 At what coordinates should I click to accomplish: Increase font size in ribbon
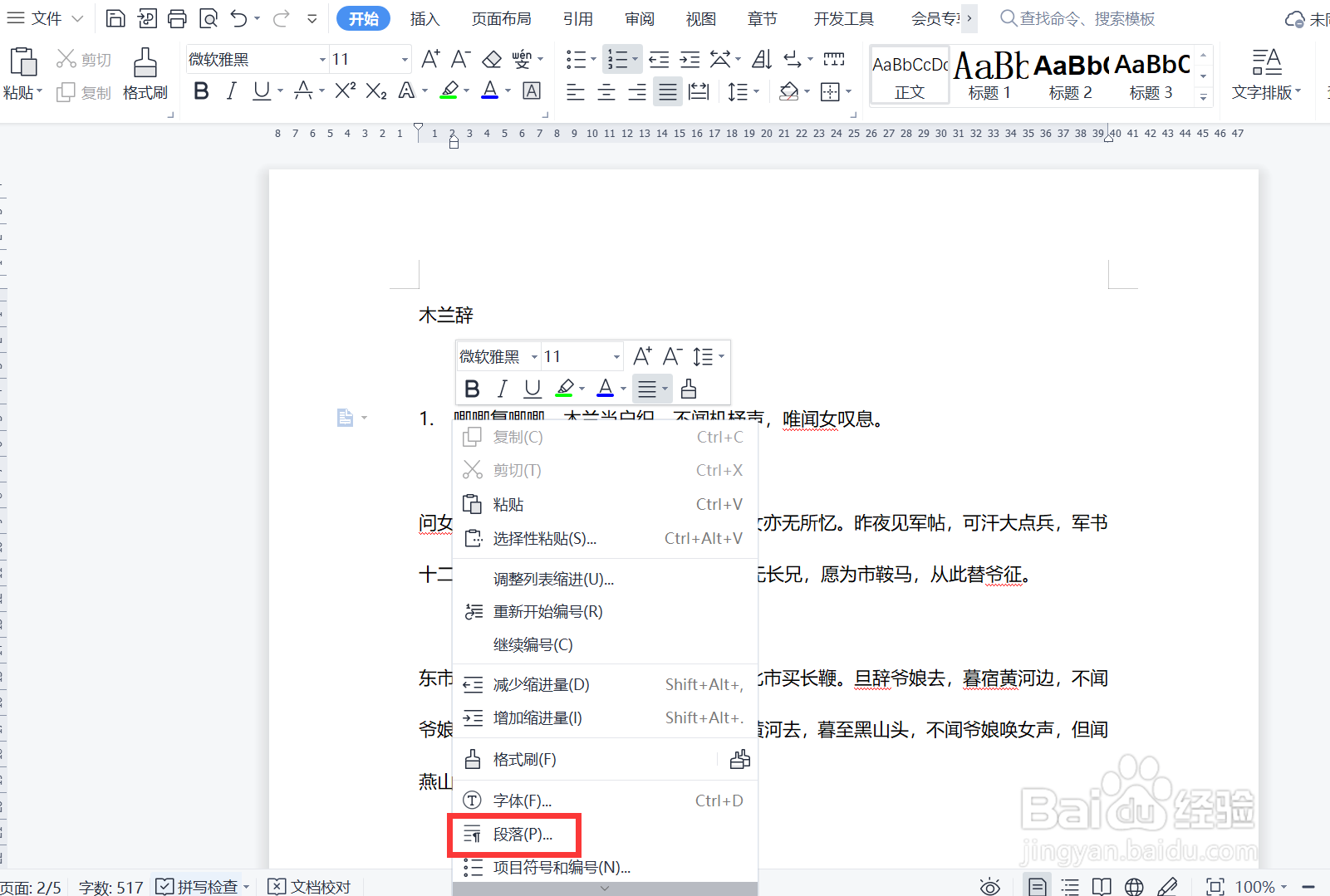pos(430,59)
